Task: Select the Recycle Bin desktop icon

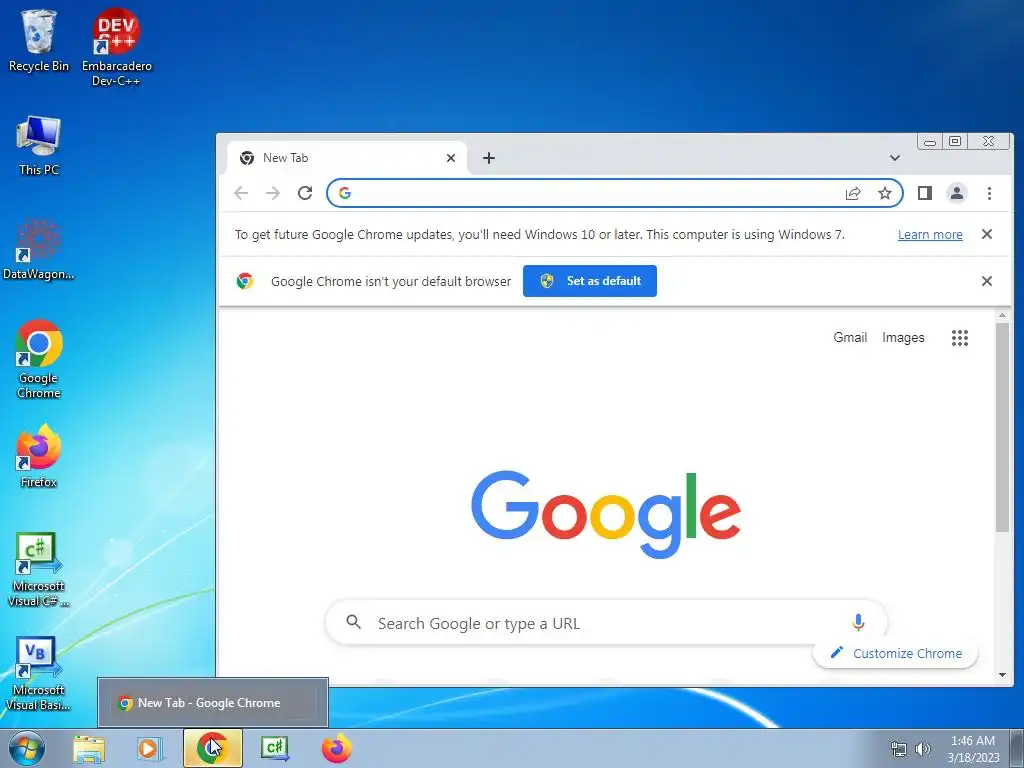Action: click(x=39, y=40)
